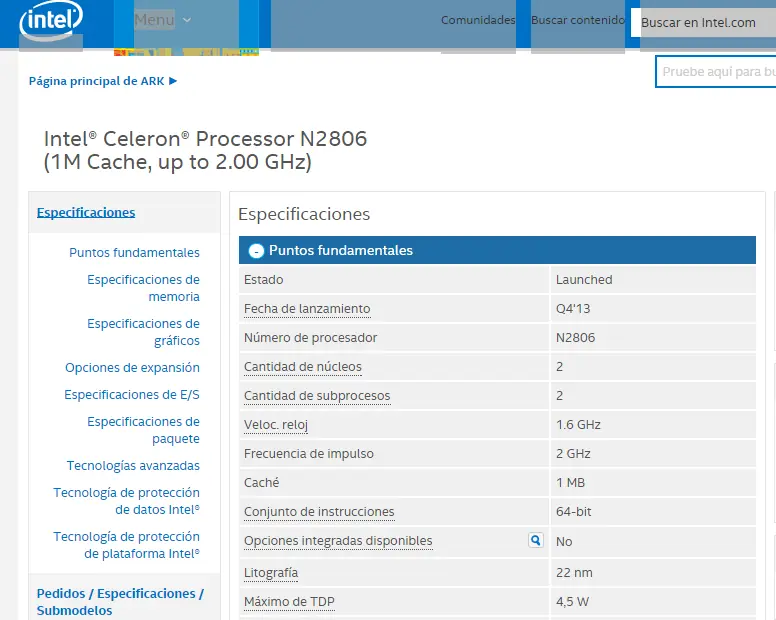Jump to Especificaciones de gráficos
This screenshot has width=776, height=620.
click(143, 332)
